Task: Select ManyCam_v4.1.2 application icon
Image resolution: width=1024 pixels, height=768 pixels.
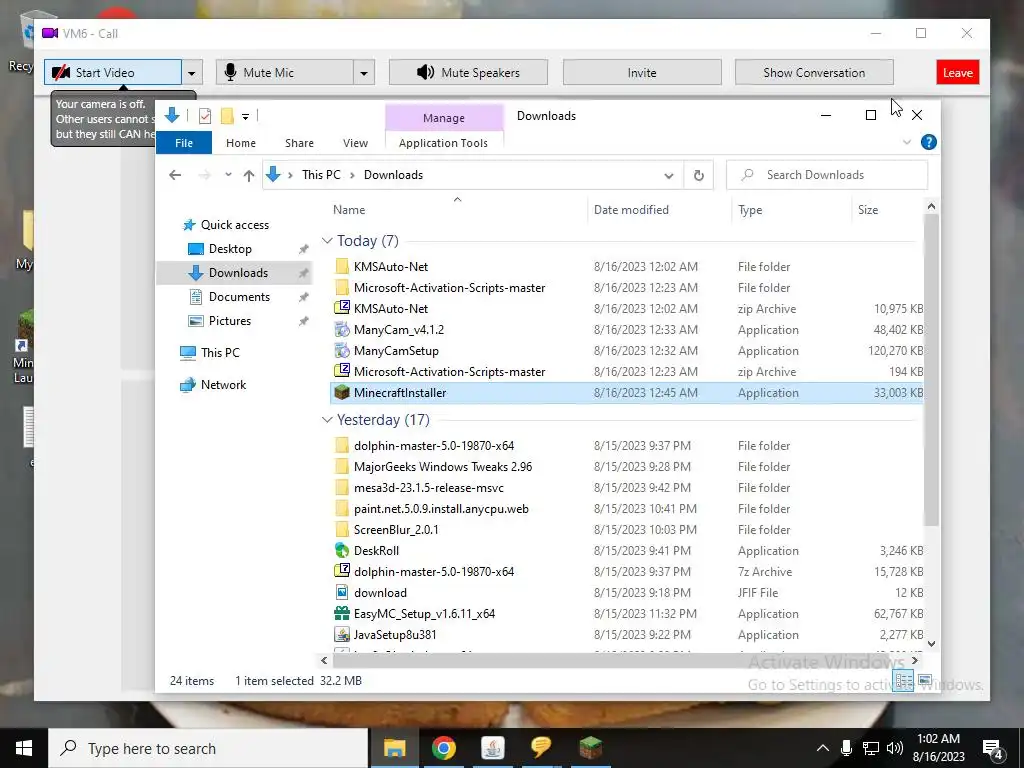Action: tap(342, 329)
